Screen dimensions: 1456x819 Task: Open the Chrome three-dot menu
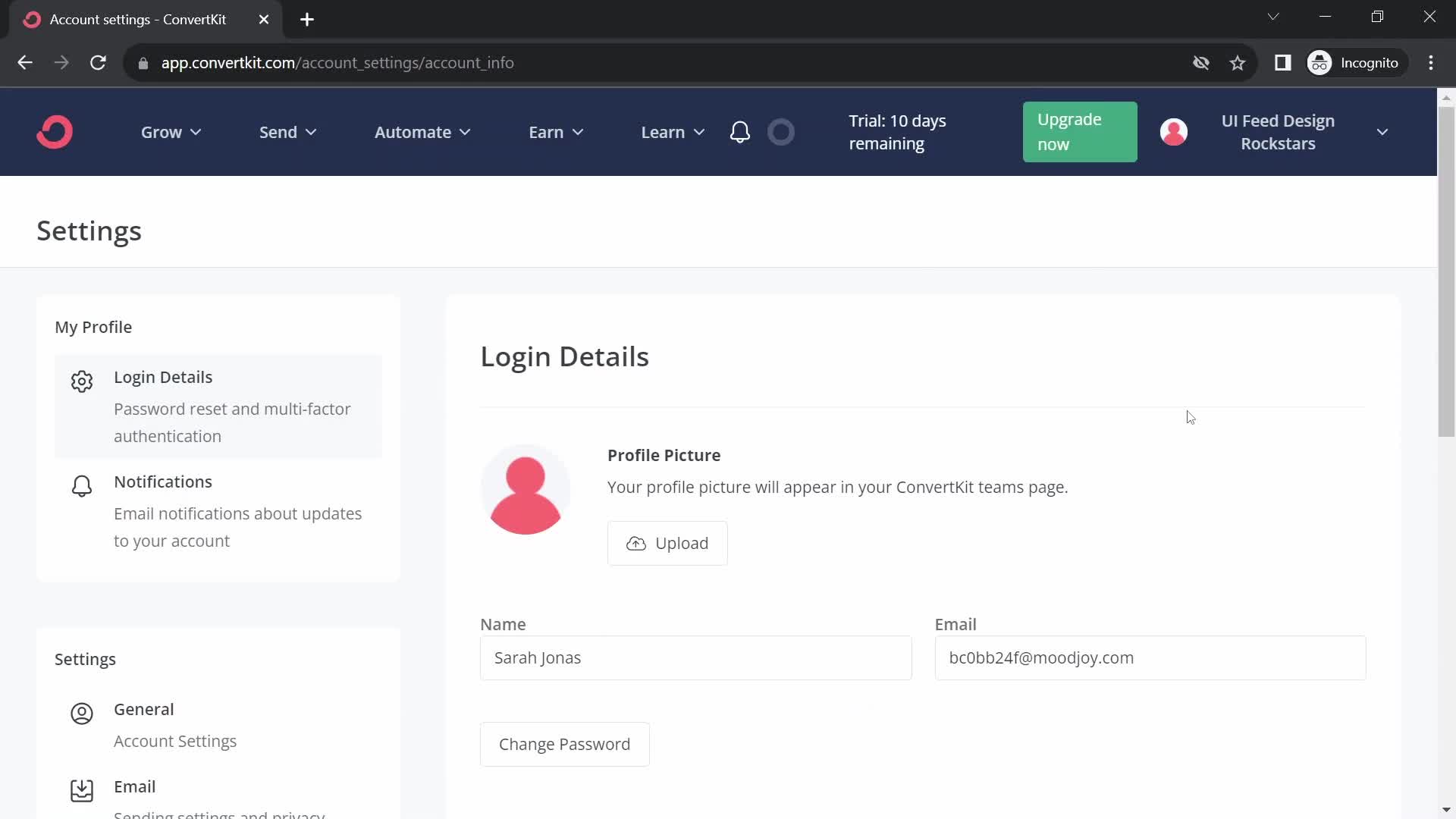(1431, 63)
